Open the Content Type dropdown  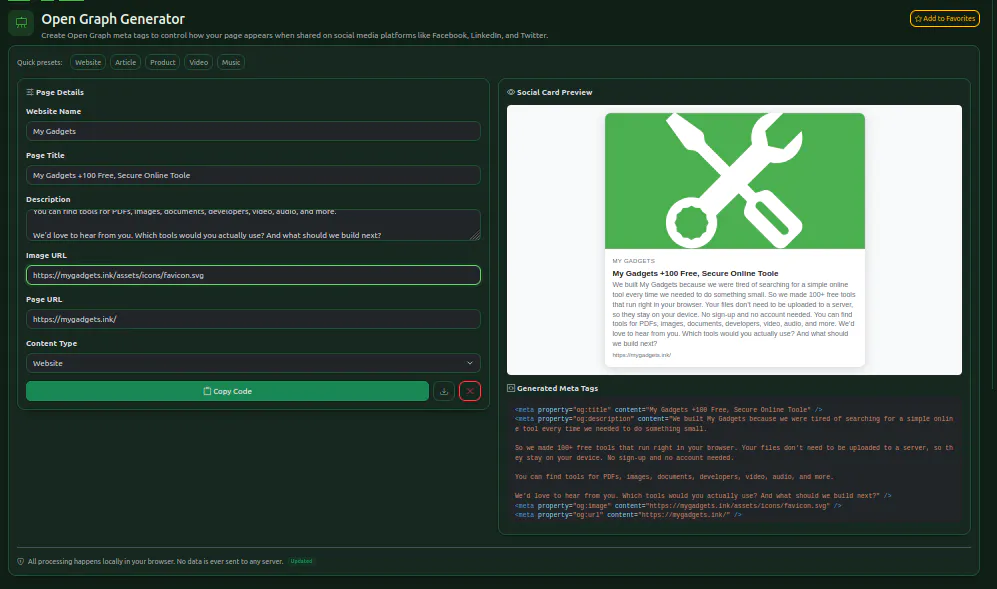[253, 363]
